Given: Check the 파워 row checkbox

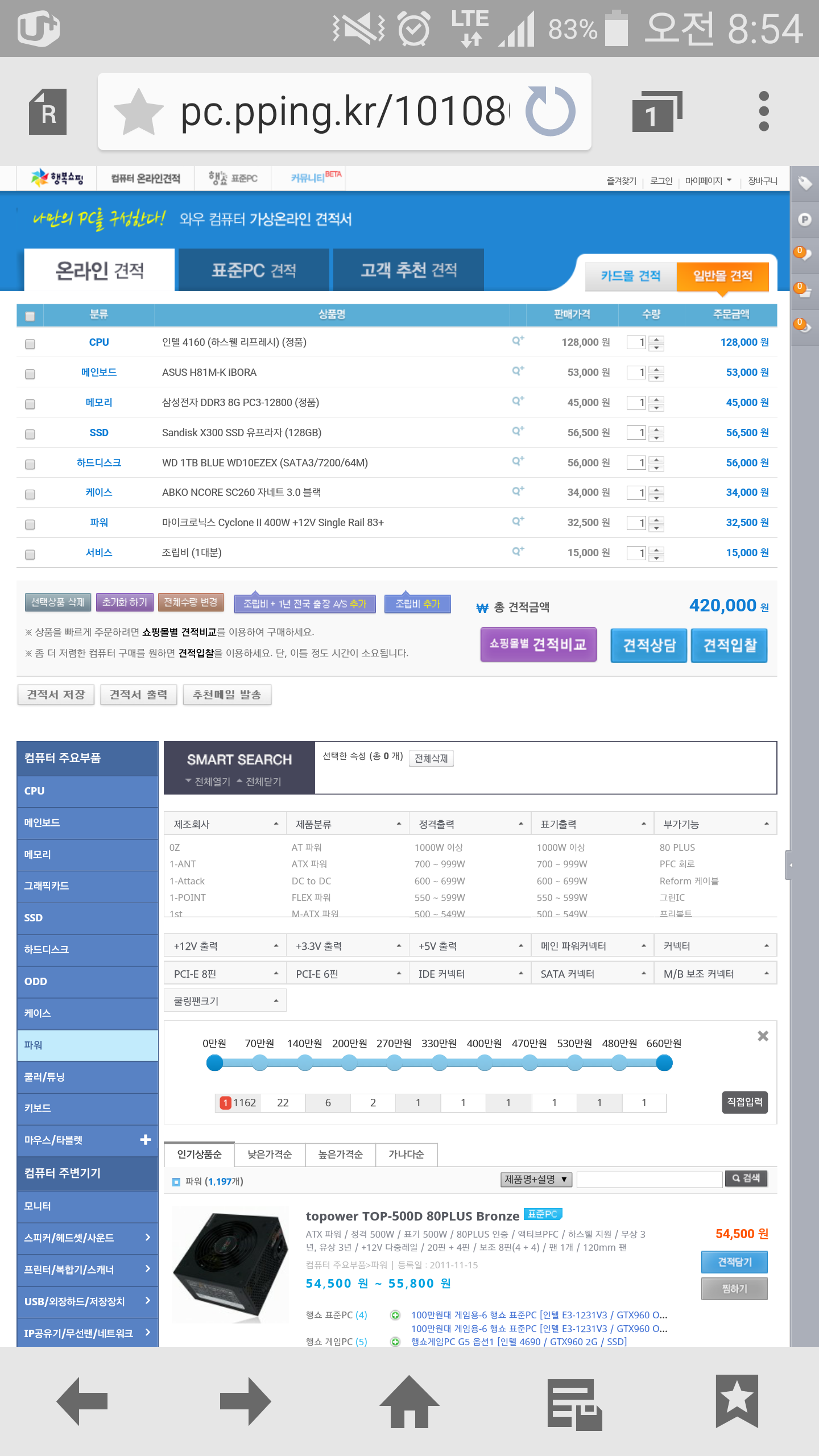Looking at the screenshot, I should pos(30,524).
